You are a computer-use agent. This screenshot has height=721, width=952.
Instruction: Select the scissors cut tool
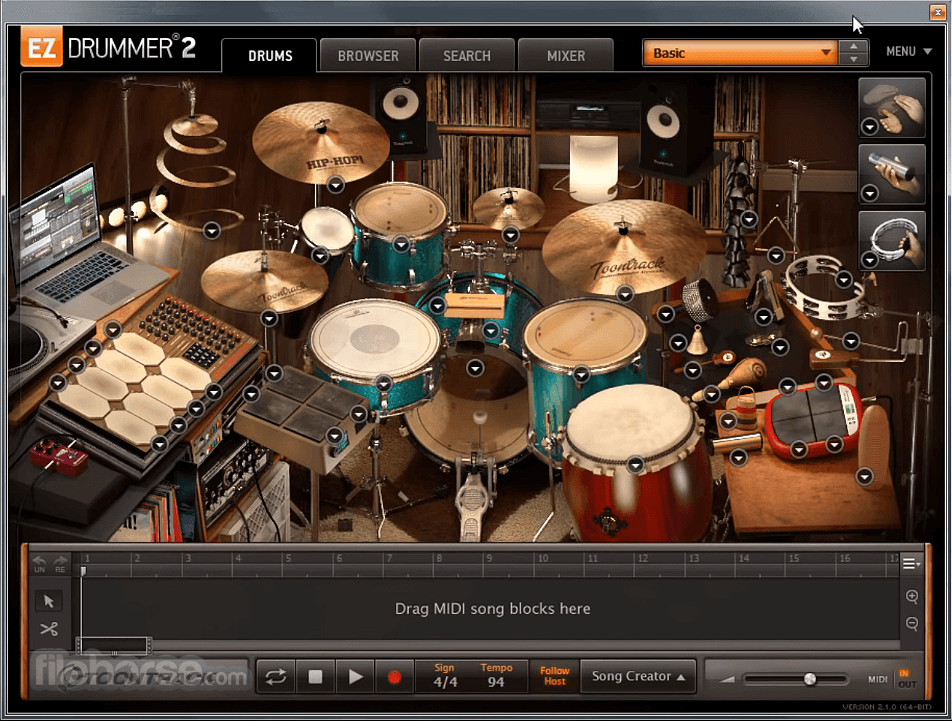pos(49,629)
